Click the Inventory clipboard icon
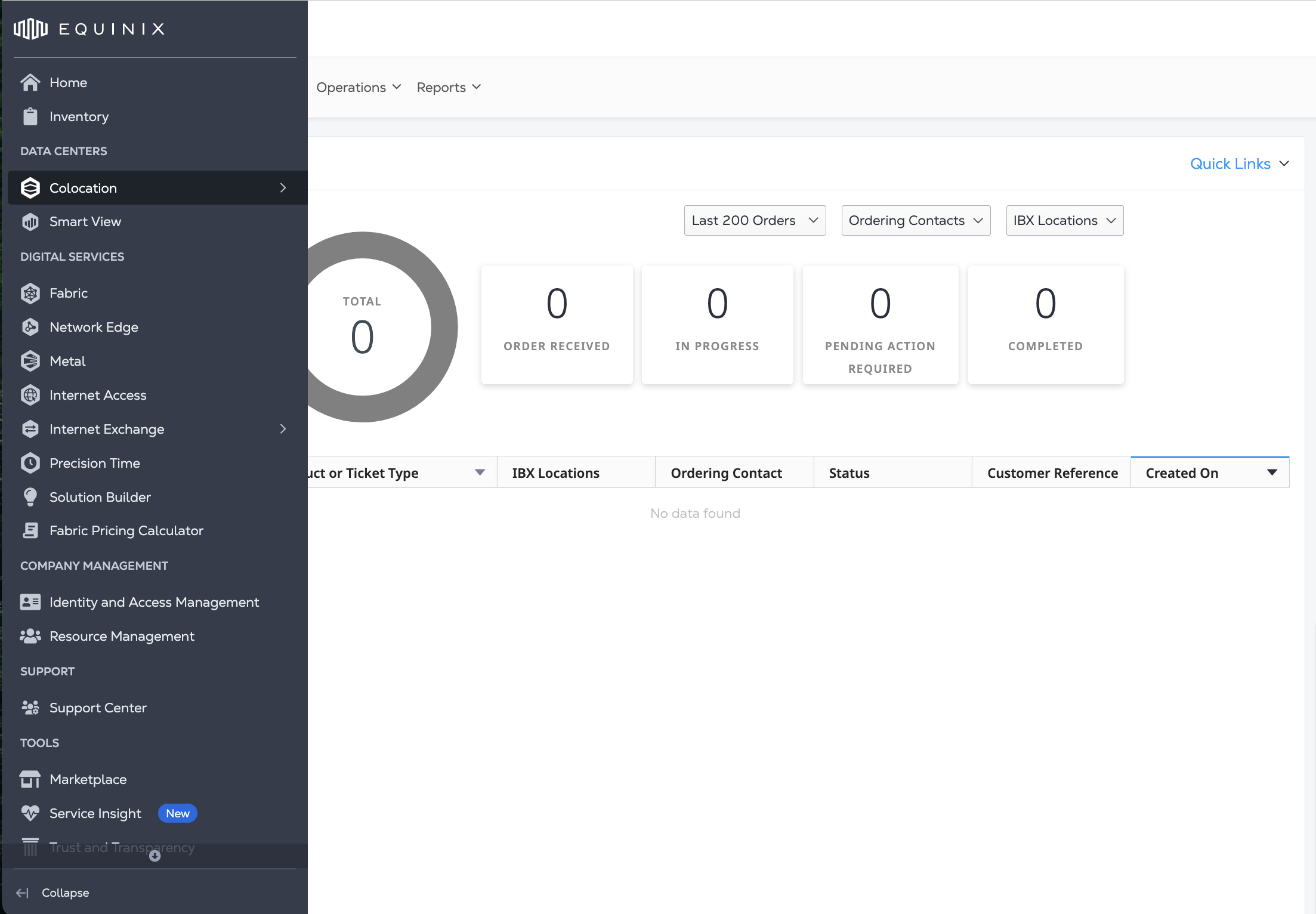The width and height of the screenshot is (1316, 914). tap(30, 116)
